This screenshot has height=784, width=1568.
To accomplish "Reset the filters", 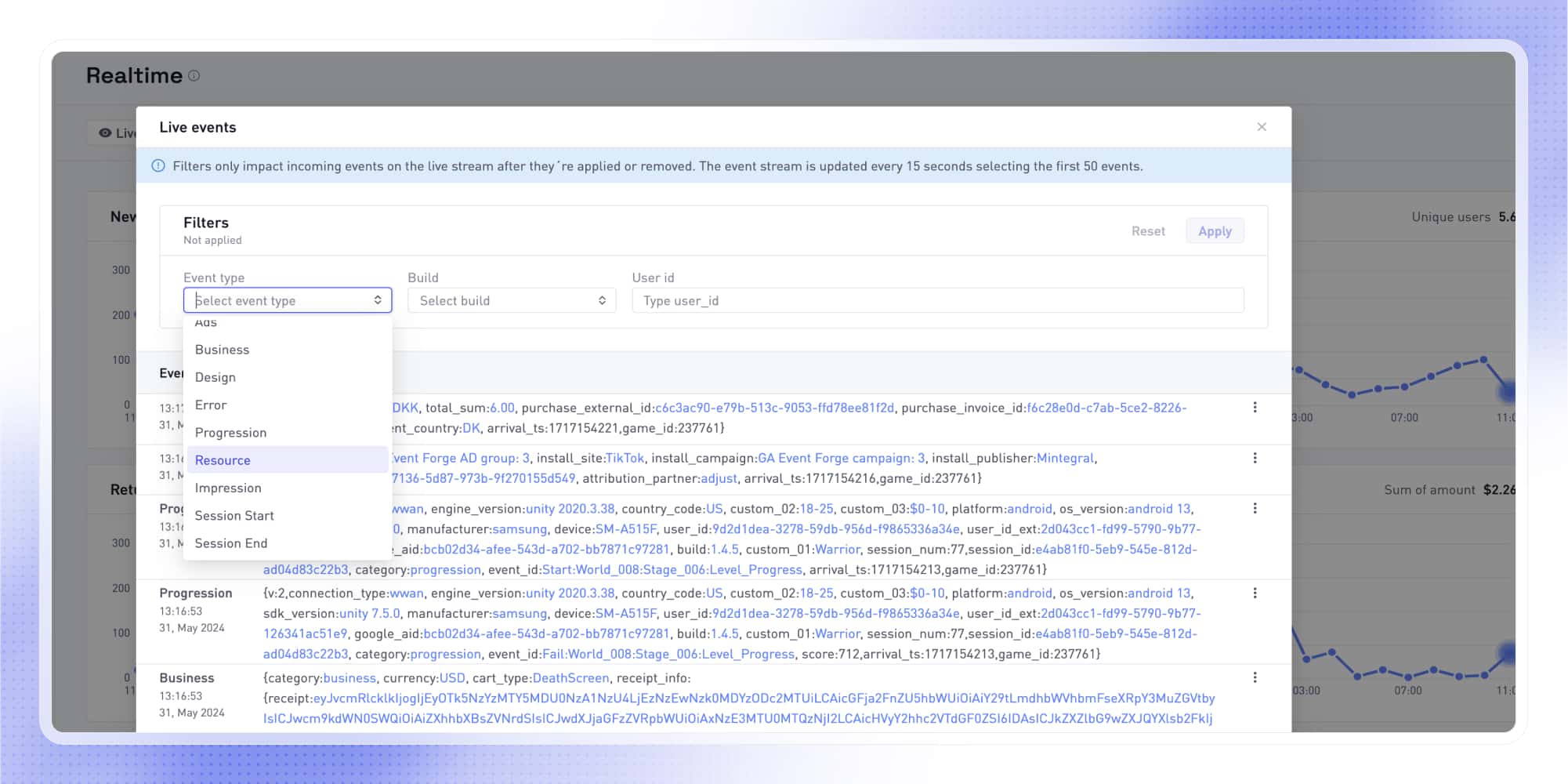I will (1148, 230).
